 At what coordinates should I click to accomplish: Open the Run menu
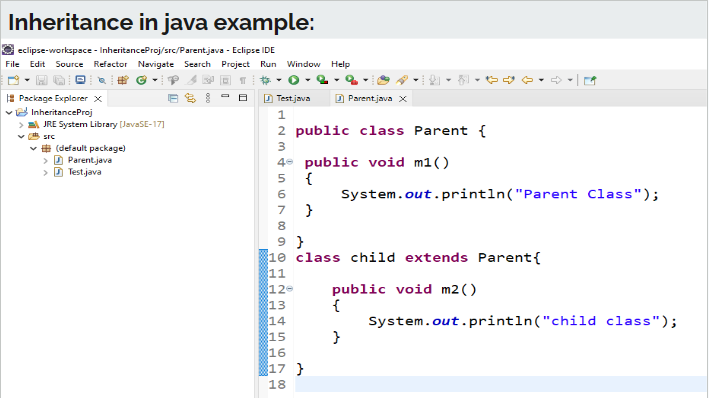[x=268, y=64]
